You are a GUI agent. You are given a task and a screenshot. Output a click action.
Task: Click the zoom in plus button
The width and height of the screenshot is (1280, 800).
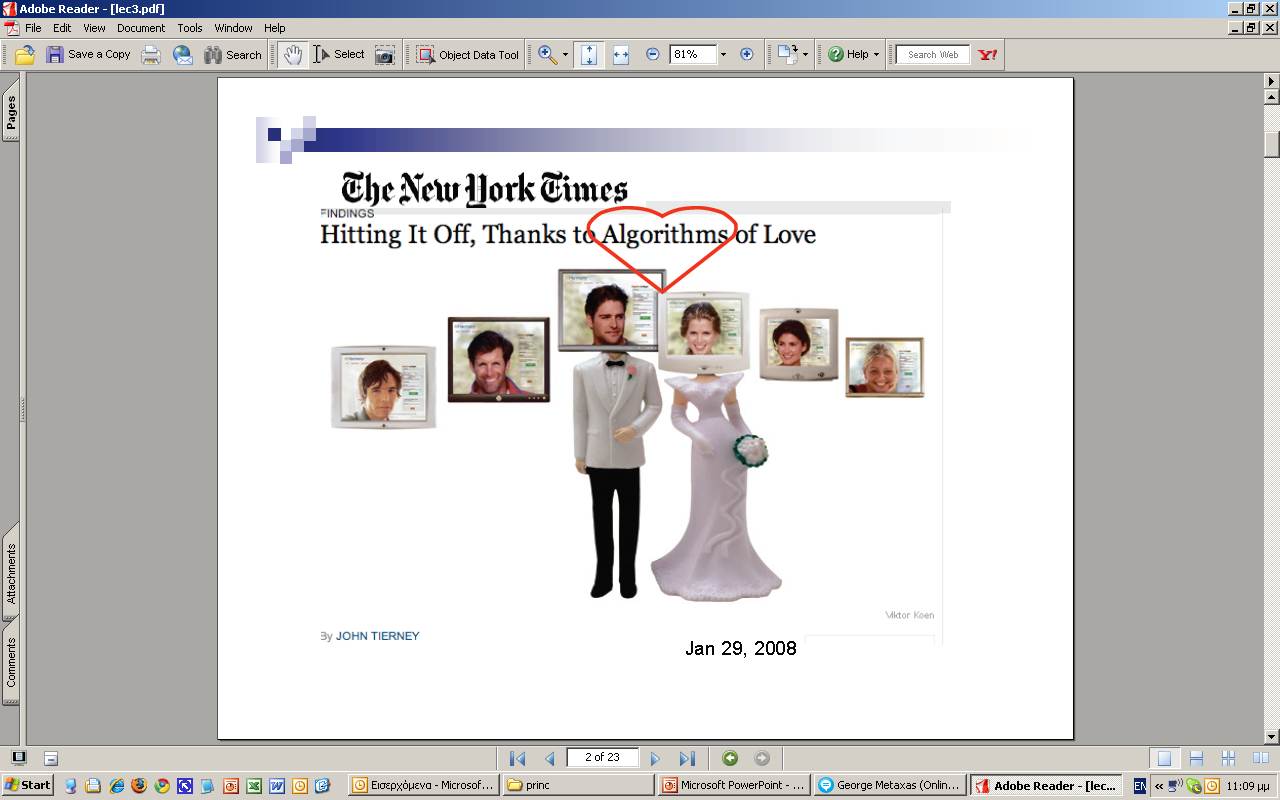point(746,55)
